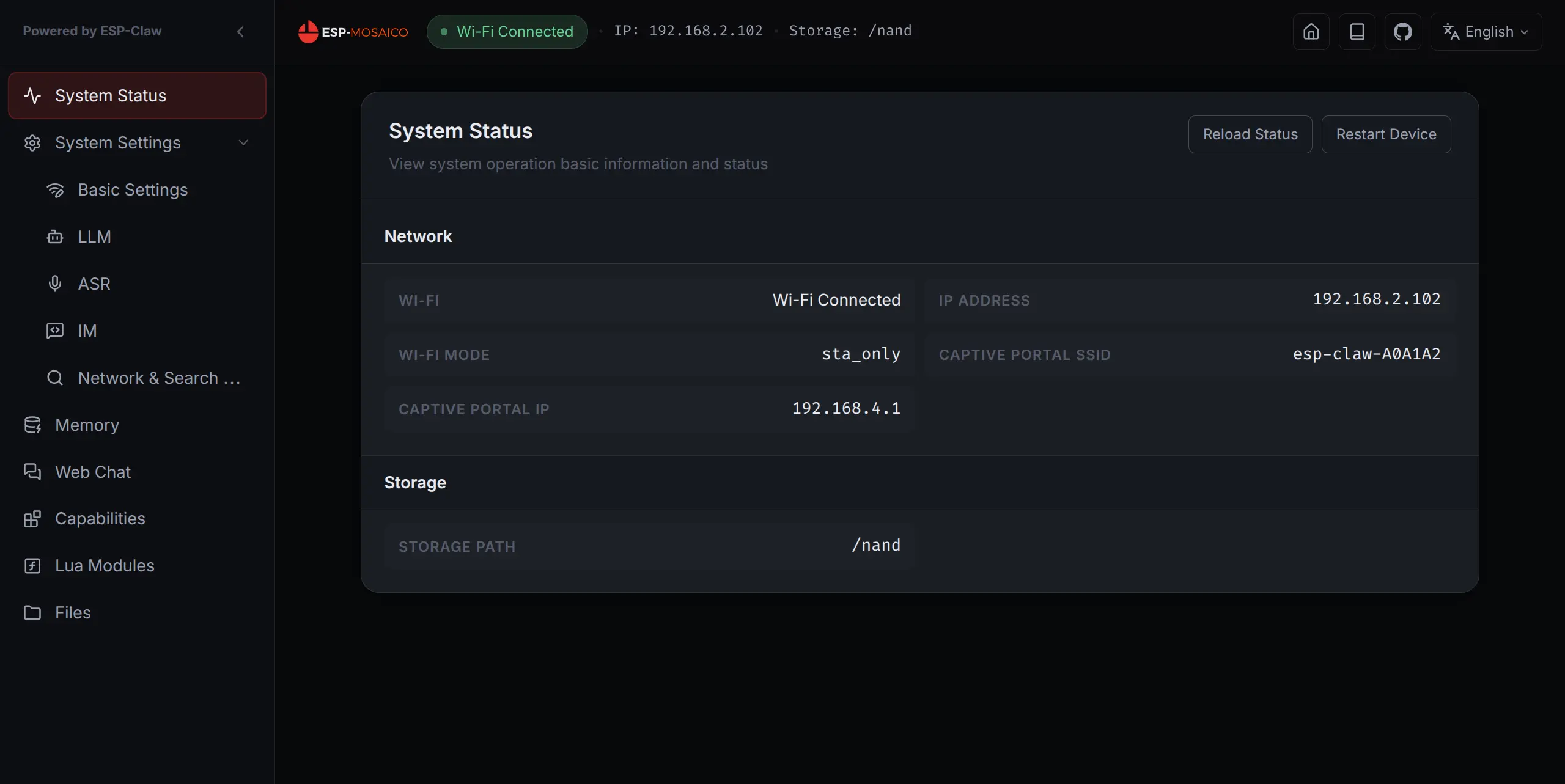Click the Reload Status button

[x=1250, y=134]
